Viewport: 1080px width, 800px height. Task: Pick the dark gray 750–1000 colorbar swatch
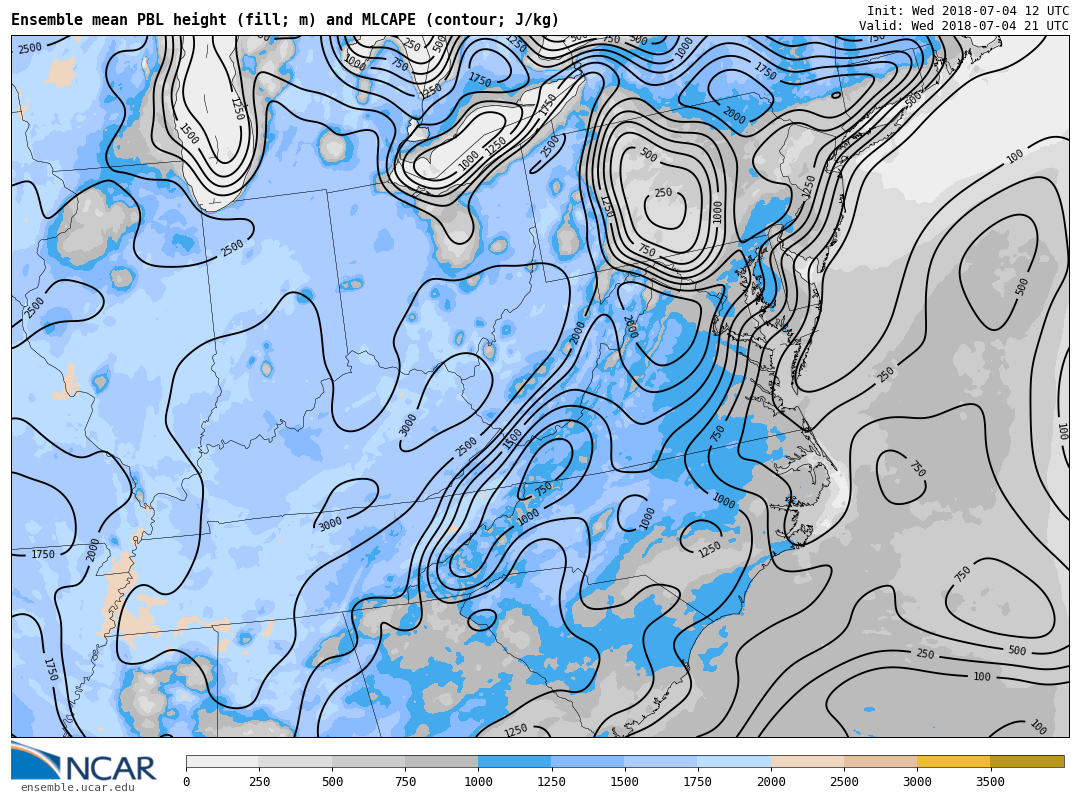coord(441,762)
